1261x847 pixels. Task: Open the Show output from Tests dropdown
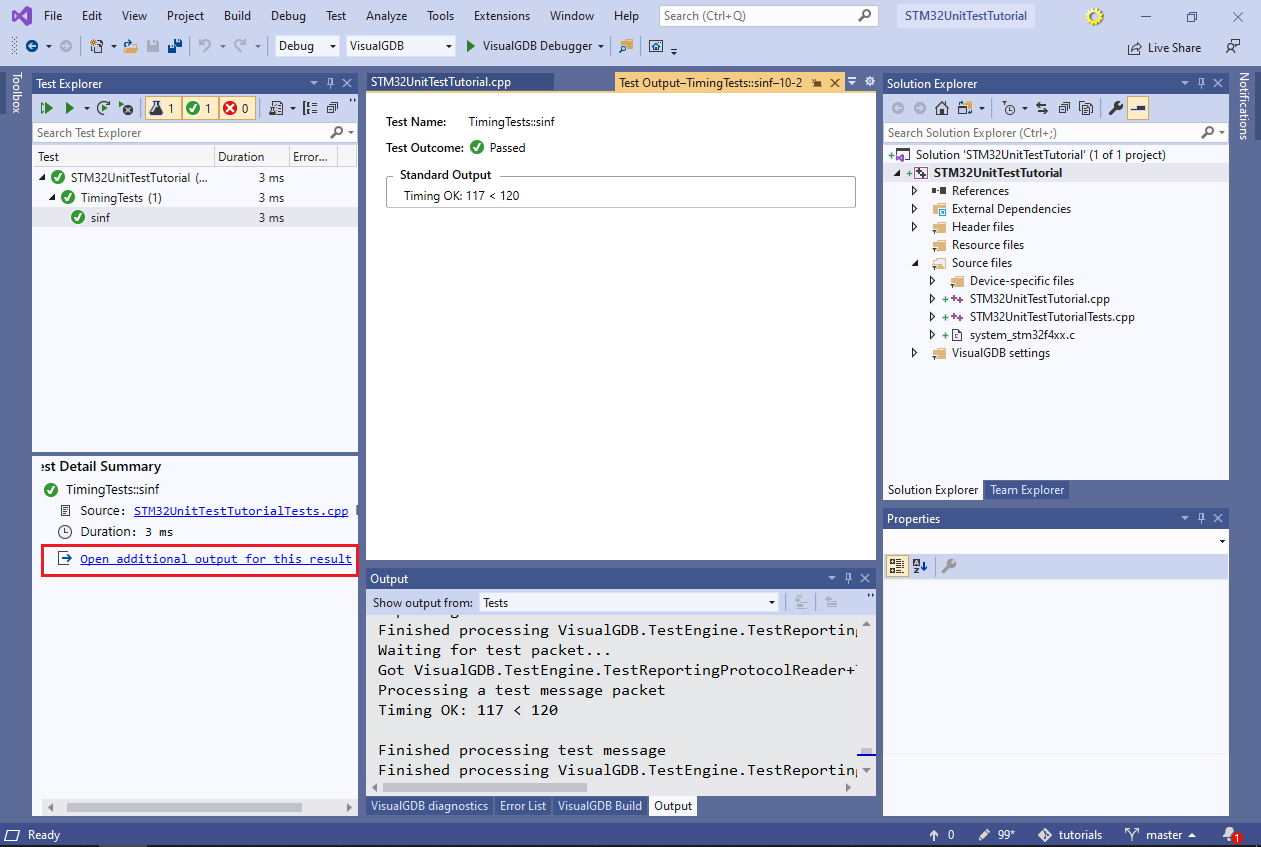629,602
